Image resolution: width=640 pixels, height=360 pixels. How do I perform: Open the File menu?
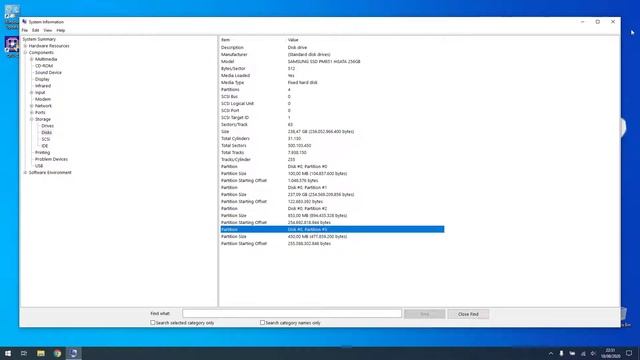[x=25, y=30]
